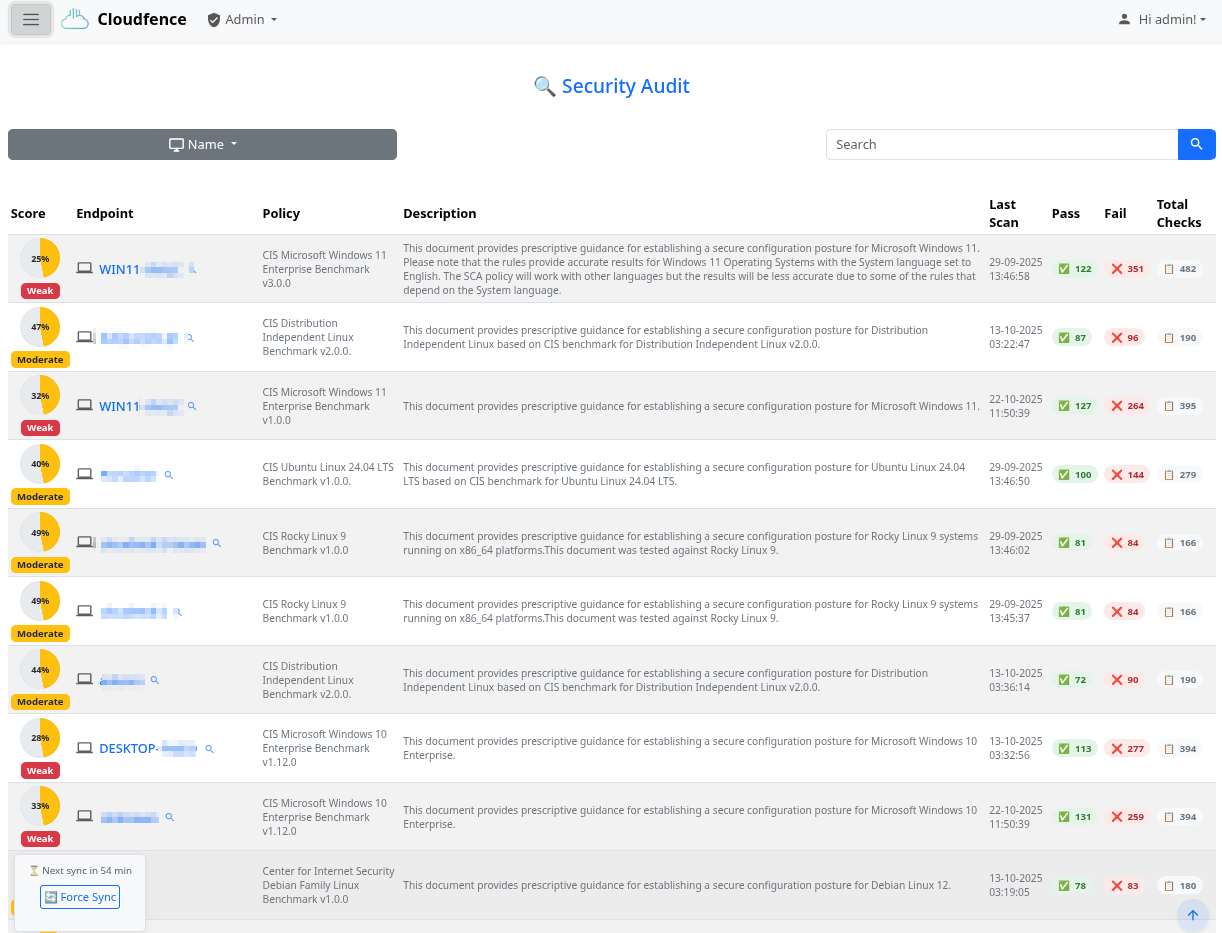Click the 122 passed checks badge
Viewport: 1222px width, 933px height.
1074,269
